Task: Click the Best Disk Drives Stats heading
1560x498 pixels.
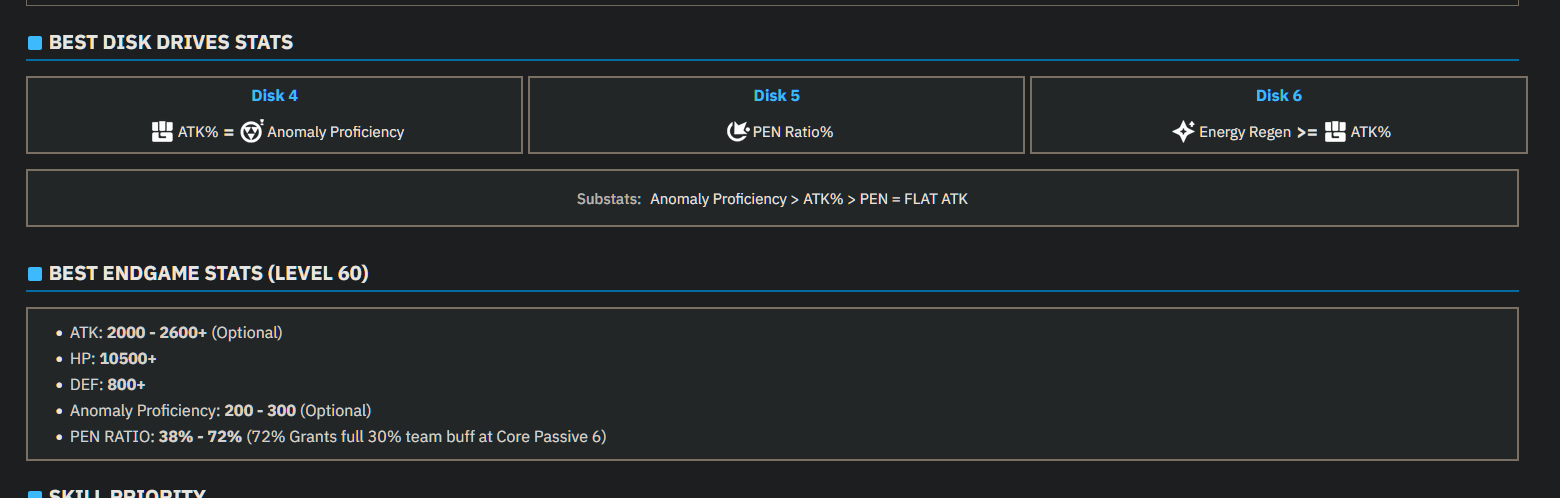Action: (171, 43)
